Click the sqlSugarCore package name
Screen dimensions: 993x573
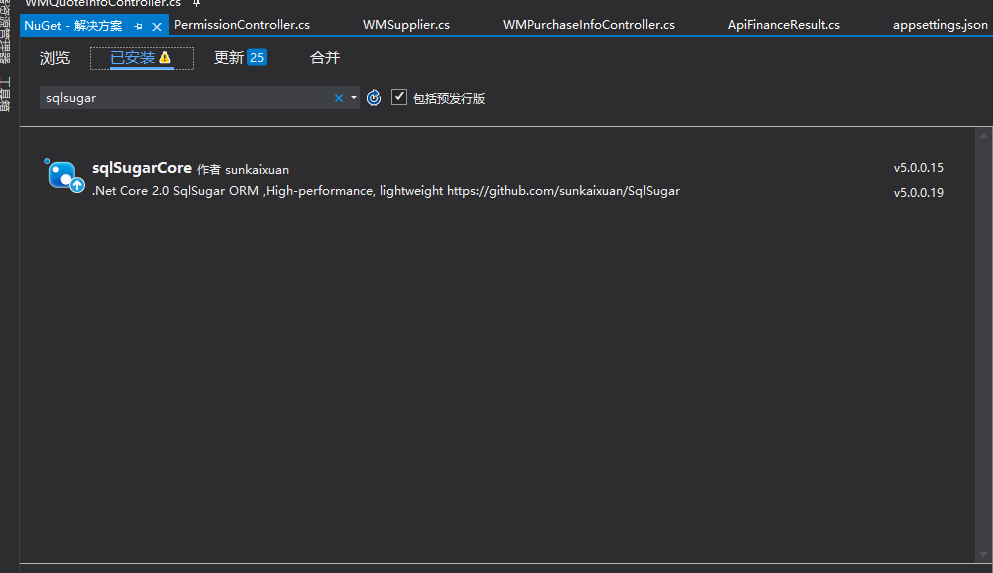coord(142,168)
